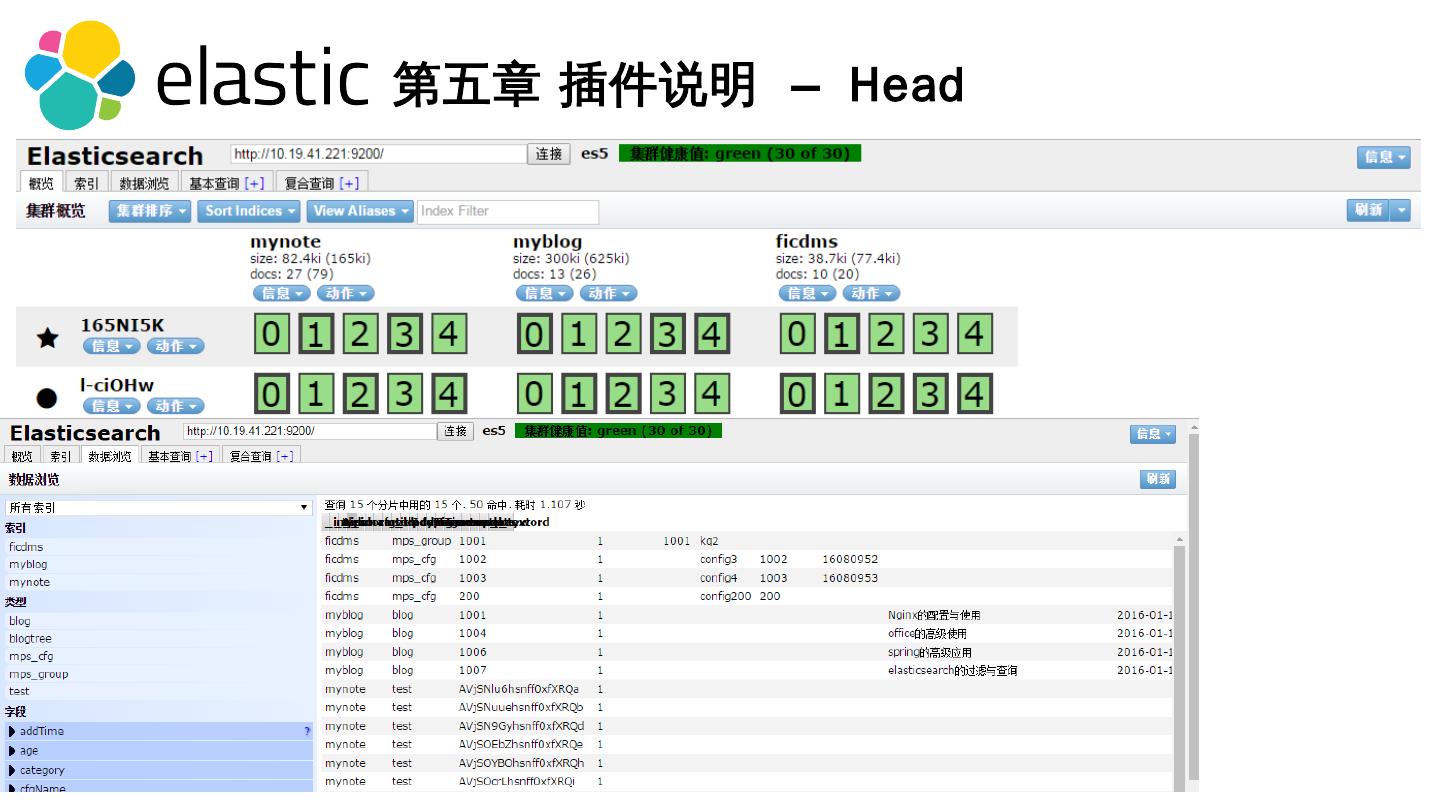Click the question mark icon on the addTime field

click(307, 732)
